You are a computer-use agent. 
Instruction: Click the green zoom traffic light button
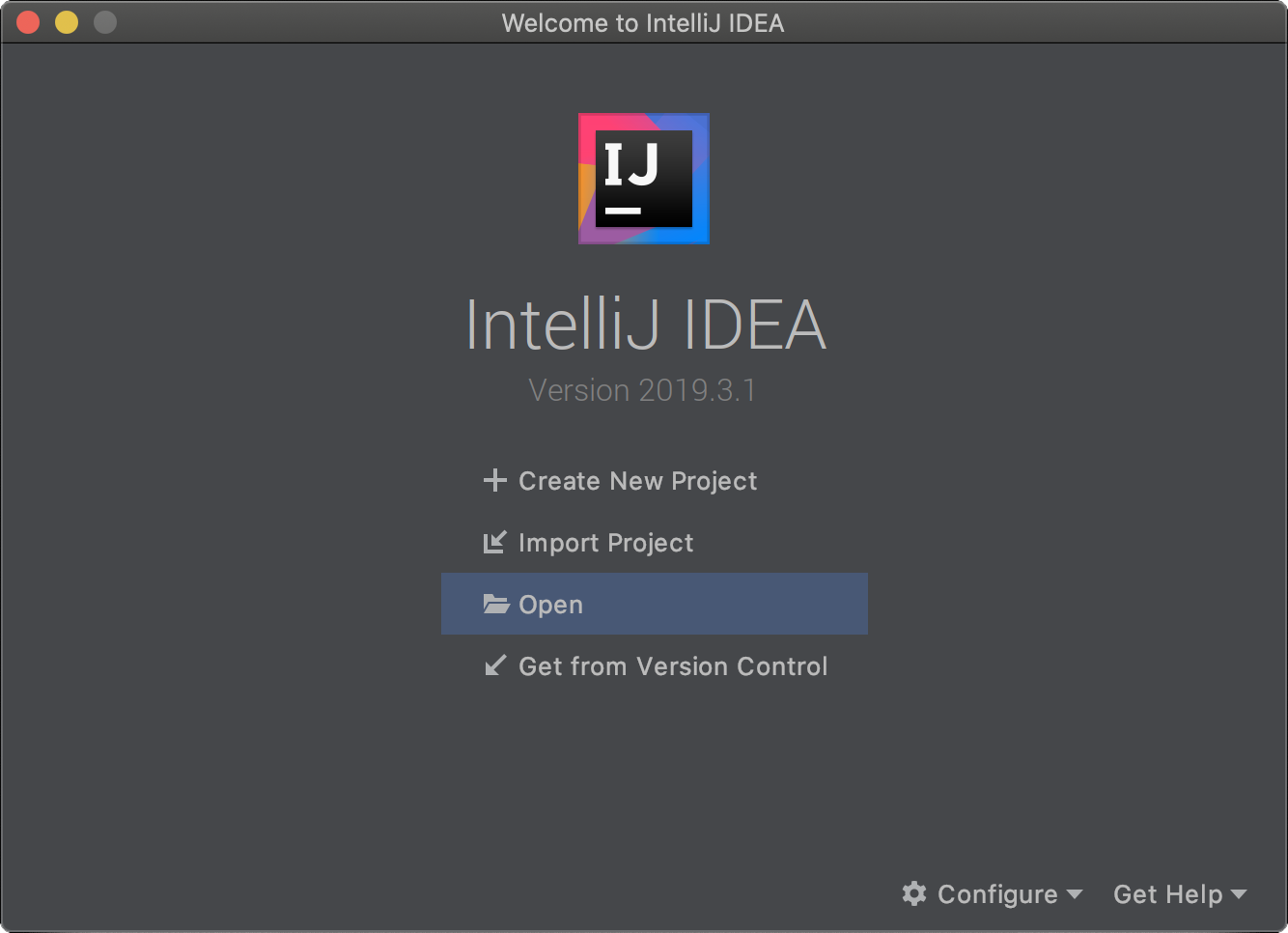pos(104,22)
